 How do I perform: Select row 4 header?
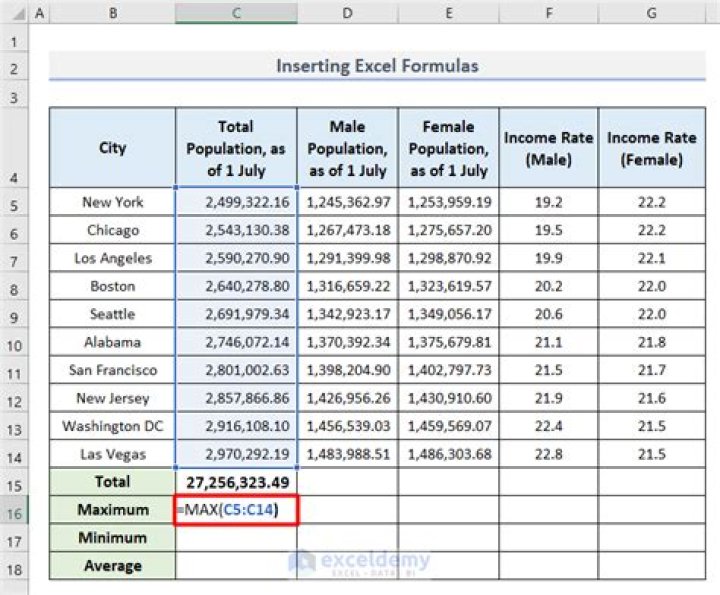14,148
